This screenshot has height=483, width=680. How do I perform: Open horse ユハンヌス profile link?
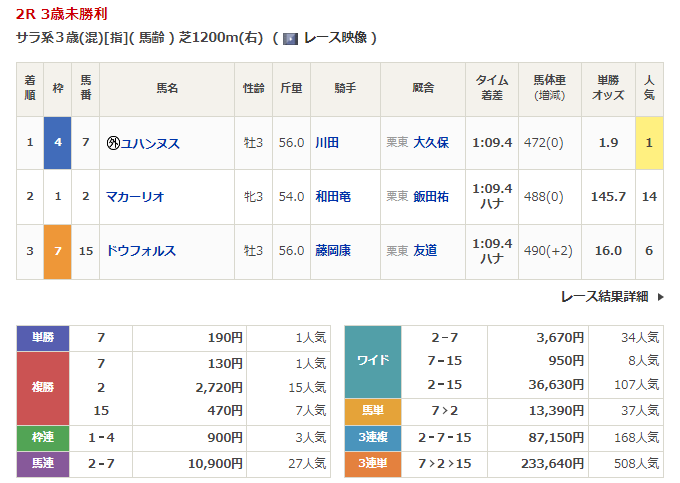pos(150,143)
